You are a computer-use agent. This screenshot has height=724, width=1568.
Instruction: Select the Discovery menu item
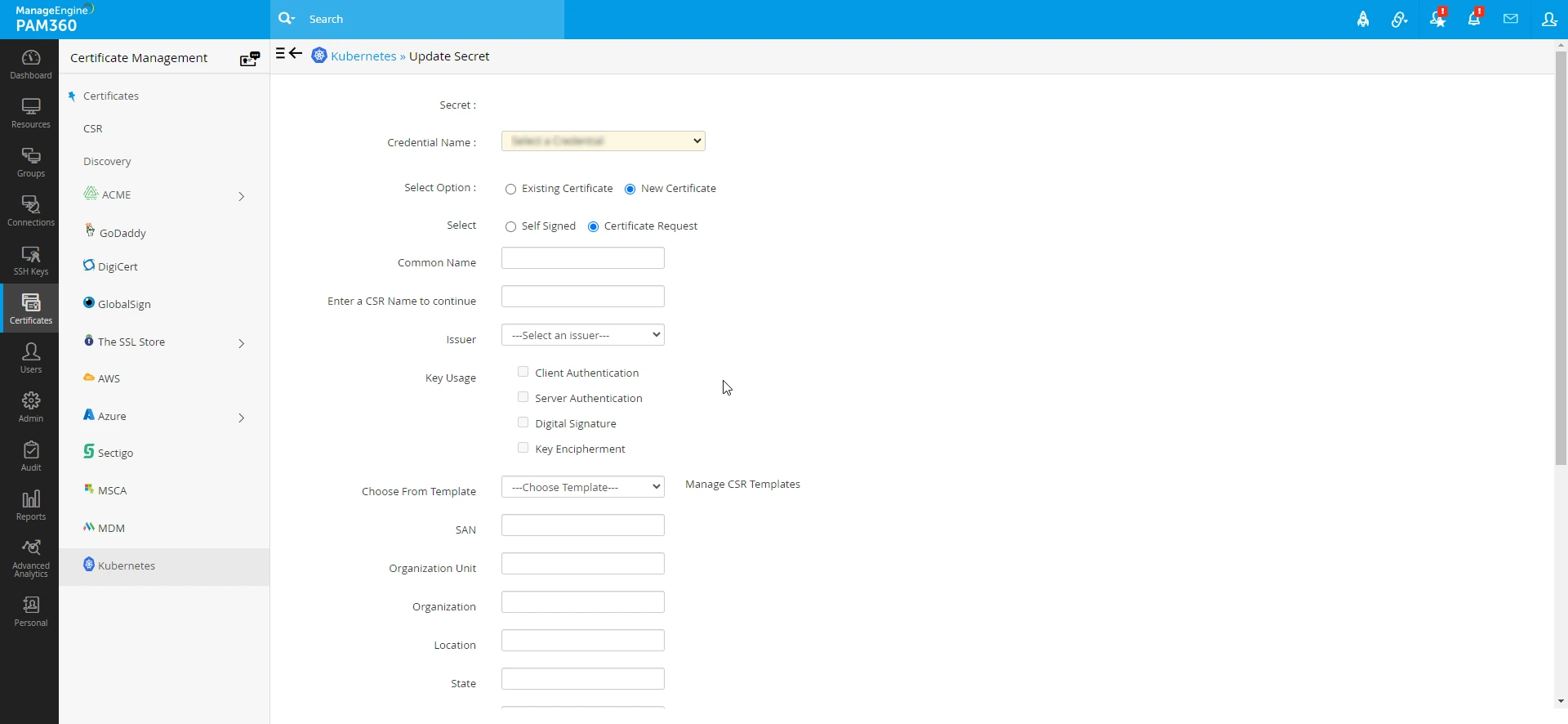click(107, 162)
